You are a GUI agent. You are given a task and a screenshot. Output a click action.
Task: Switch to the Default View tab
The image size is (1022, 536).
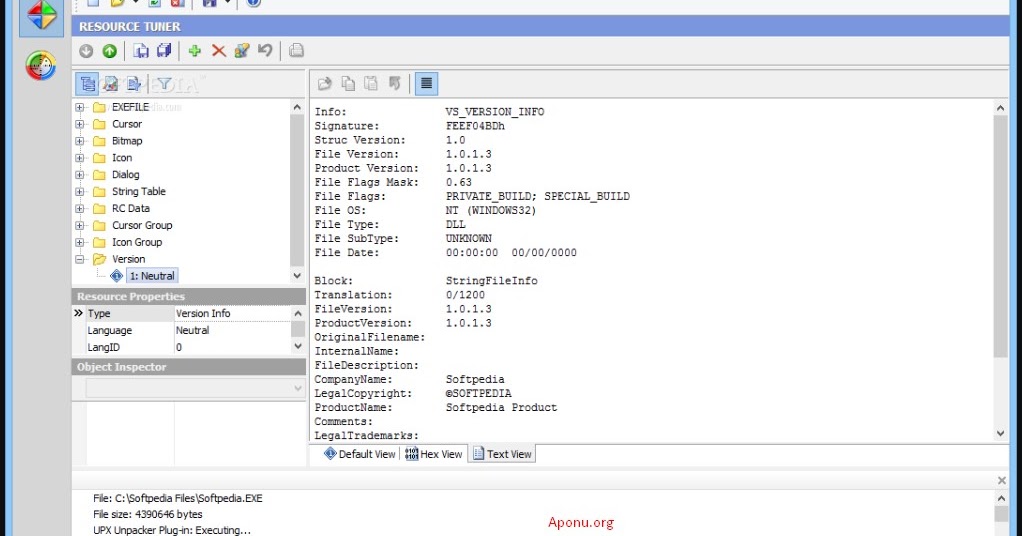[x=359, y=454]
